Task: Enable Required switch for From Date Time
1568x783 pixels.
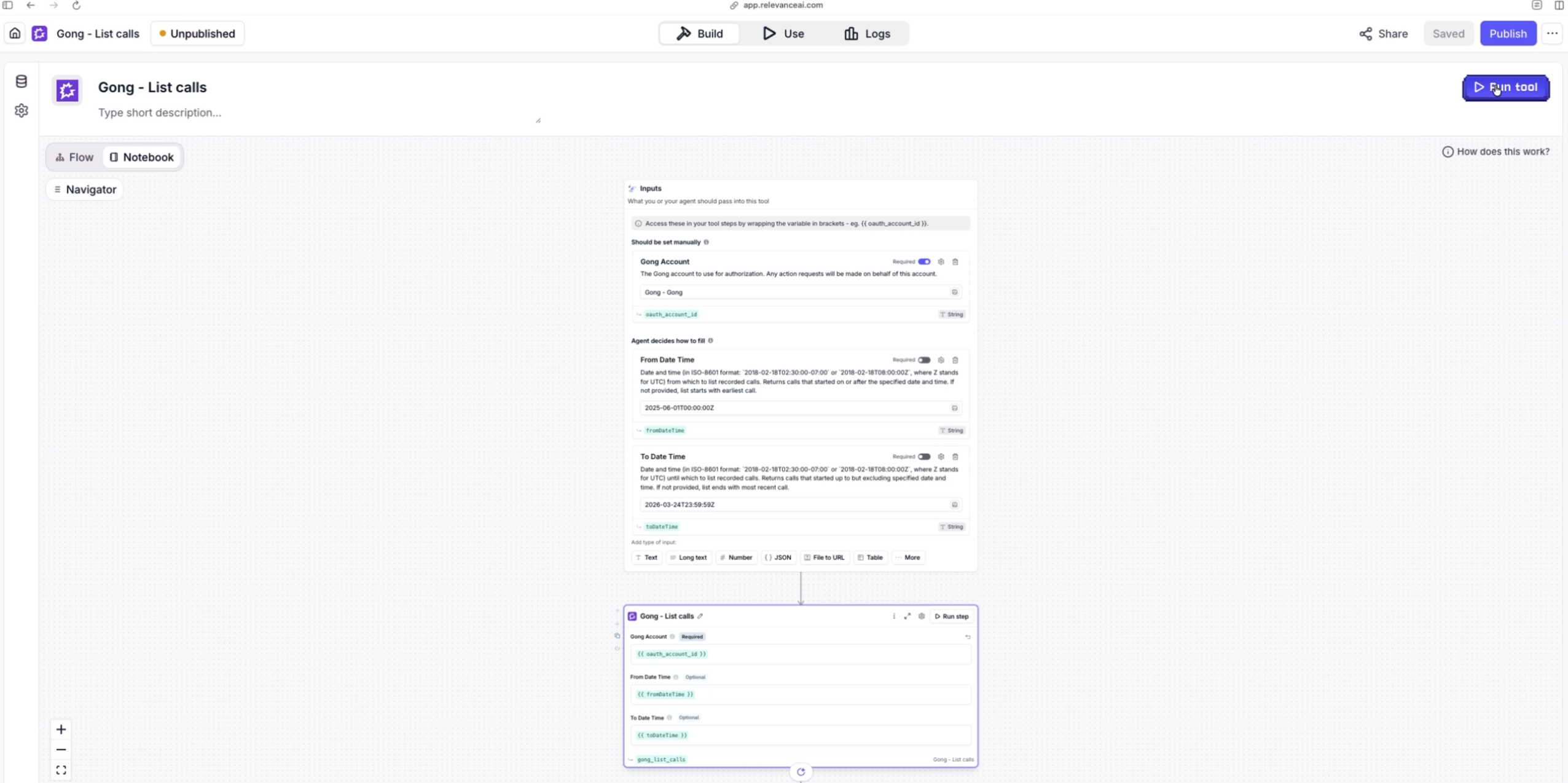Action: click(x=924, y=360)
